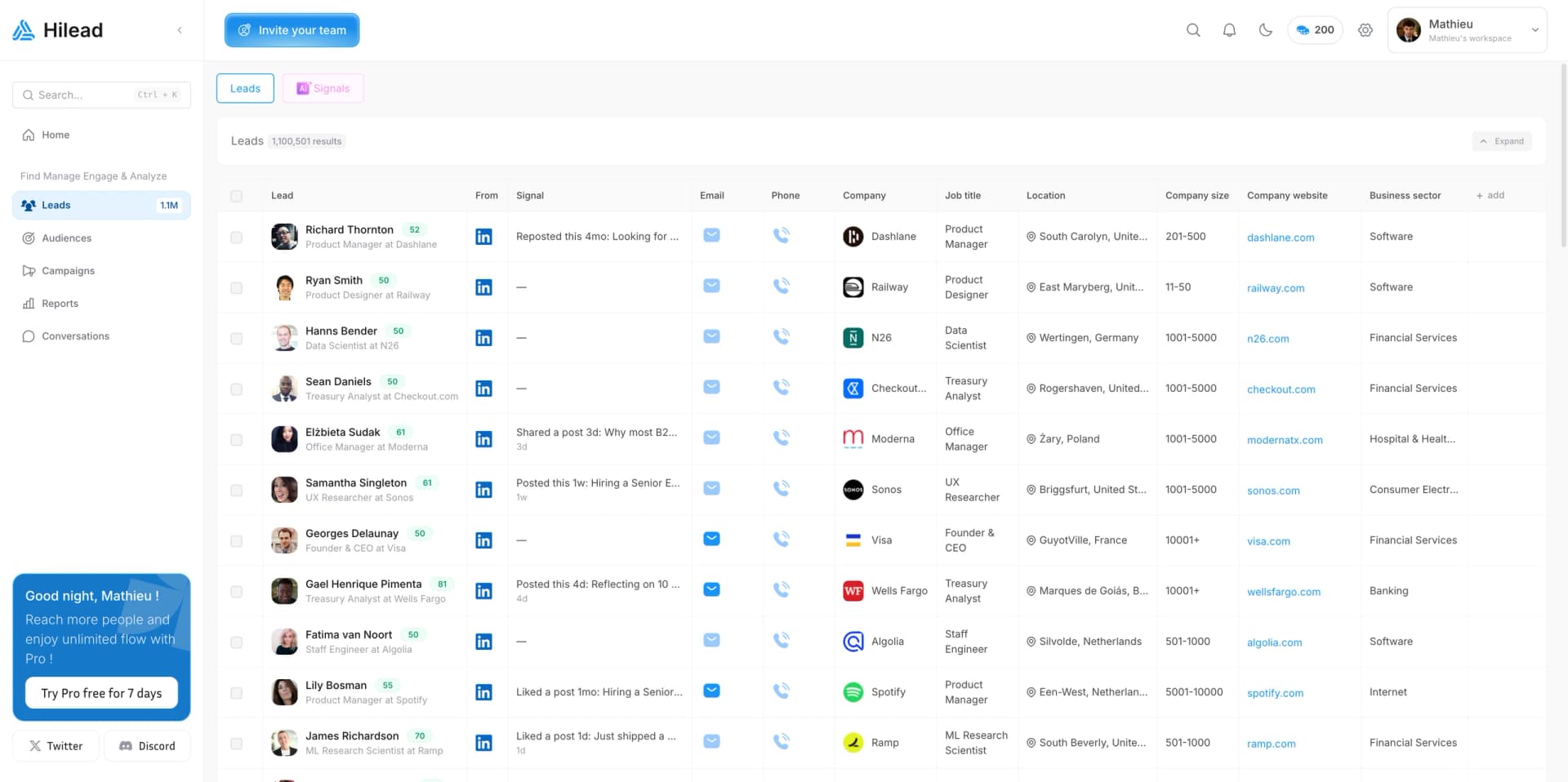Add a new table column
The image size is (1568, 782).
coord(1490,195)
